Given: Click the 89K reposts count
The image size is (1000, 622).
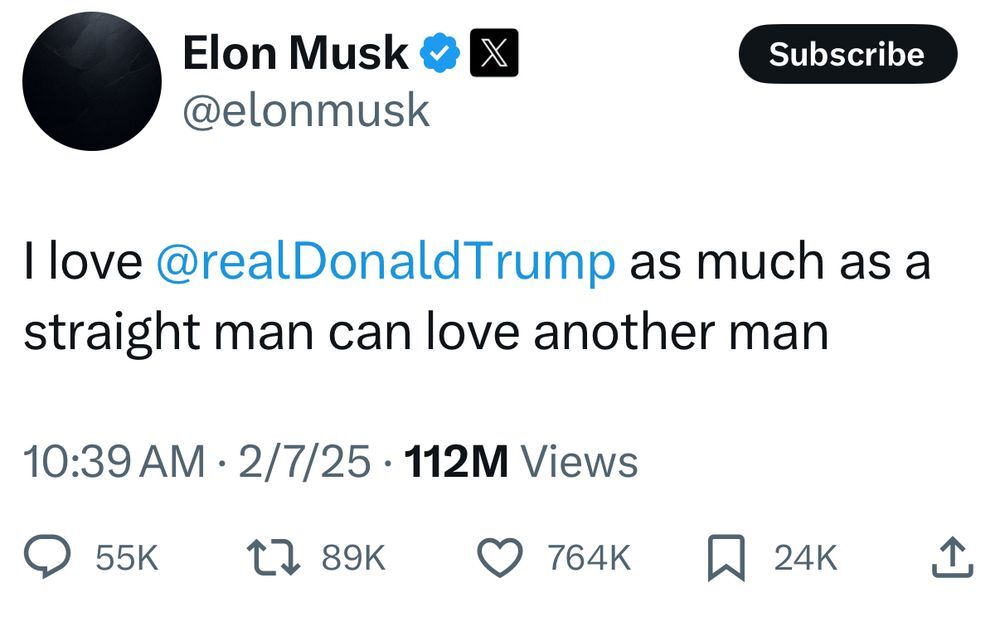Looking at the screenshot, I should 354,558.
